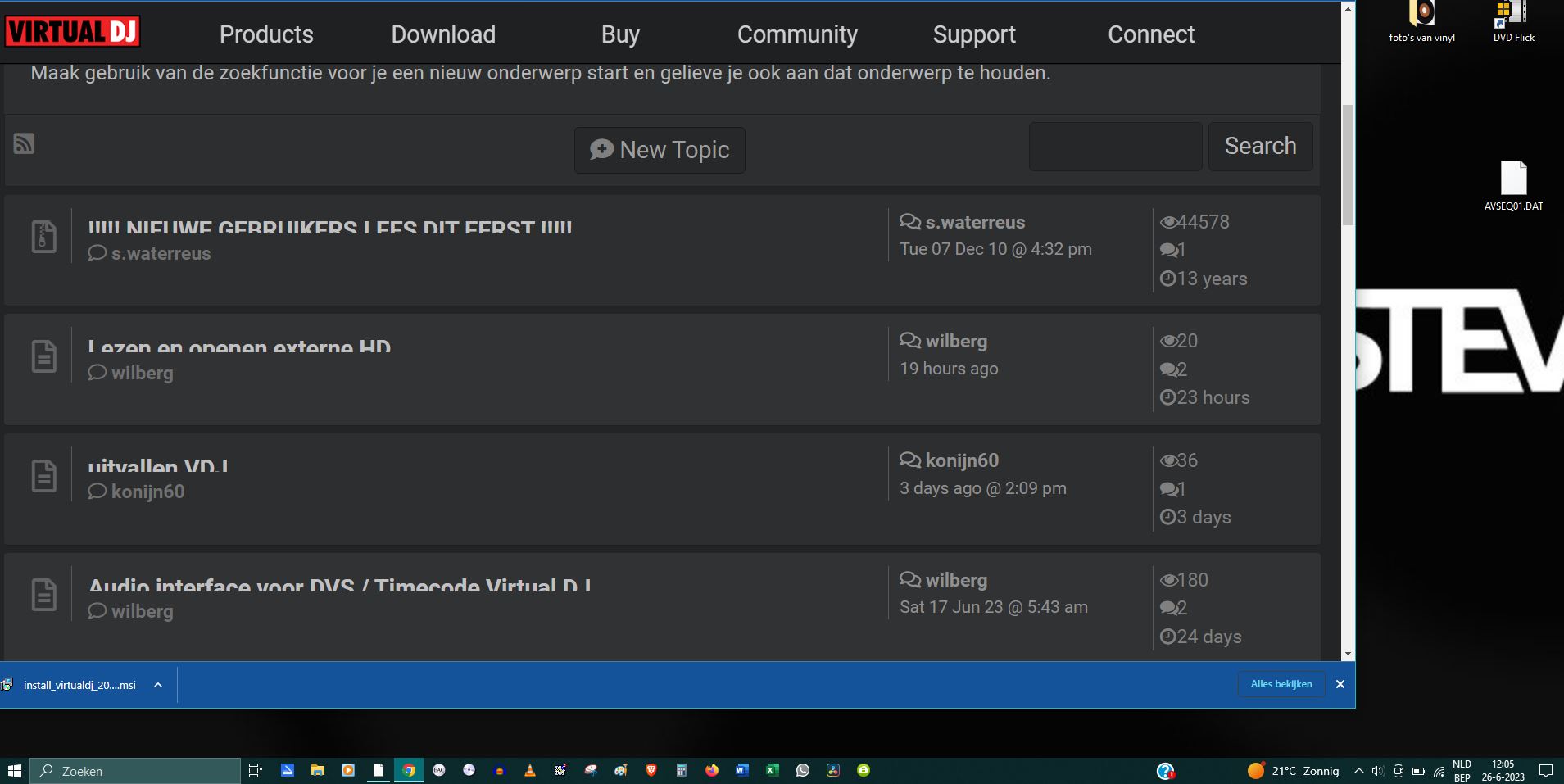Open the Connect menu
This screenshot has width=1564, height=784.
click(x=1151, y=34)
